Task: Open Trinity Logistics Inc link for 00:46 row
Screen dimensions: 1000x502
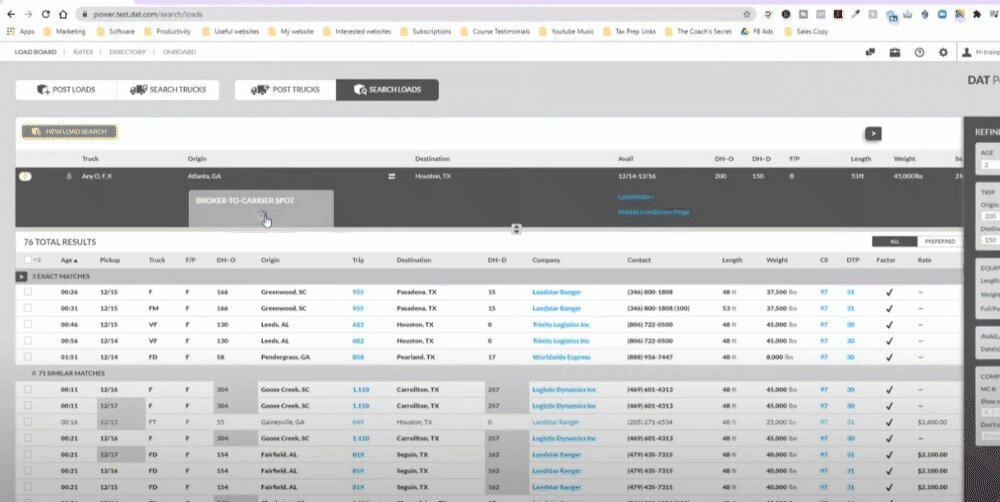Action: pyautogui.click(x=561, y=325)
